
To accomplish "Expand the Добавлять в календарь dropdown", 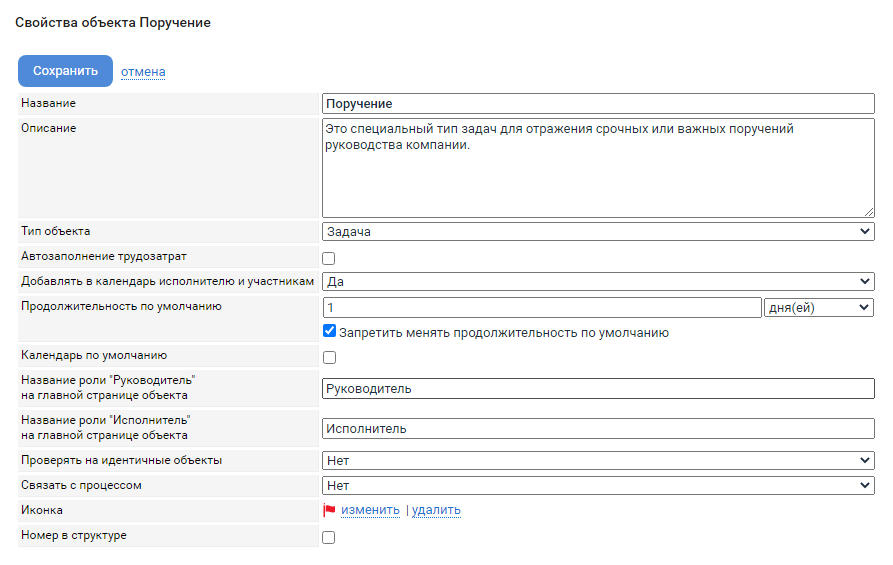I will pos(598,281).
